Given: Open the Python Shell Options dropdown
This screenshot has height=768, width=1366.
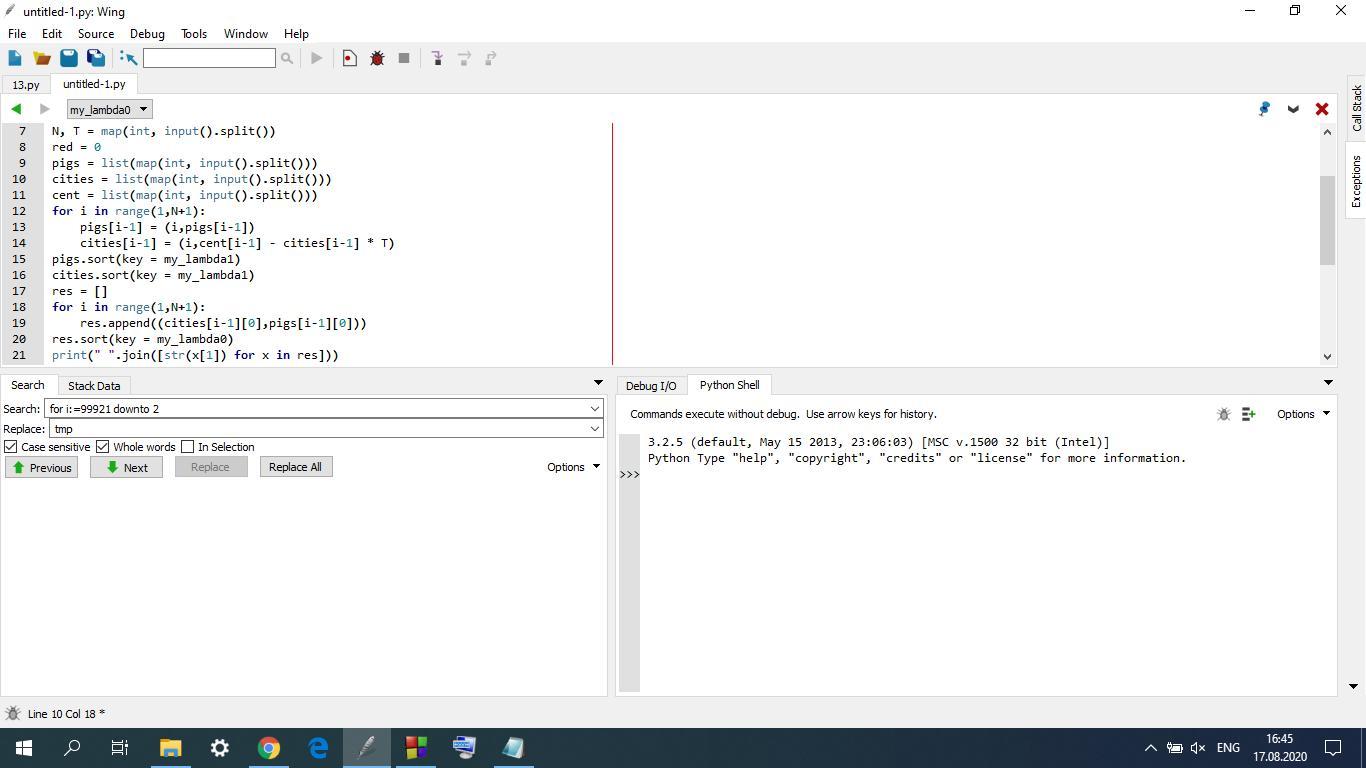Looking at the screenshot, I should [1303, 414].
